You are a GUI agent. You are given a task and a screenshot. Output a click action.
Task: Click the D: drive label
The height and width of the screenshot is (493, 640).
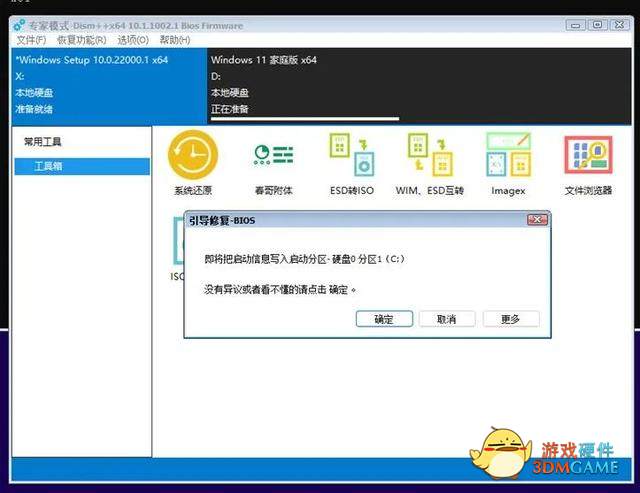tap(216, 76)
